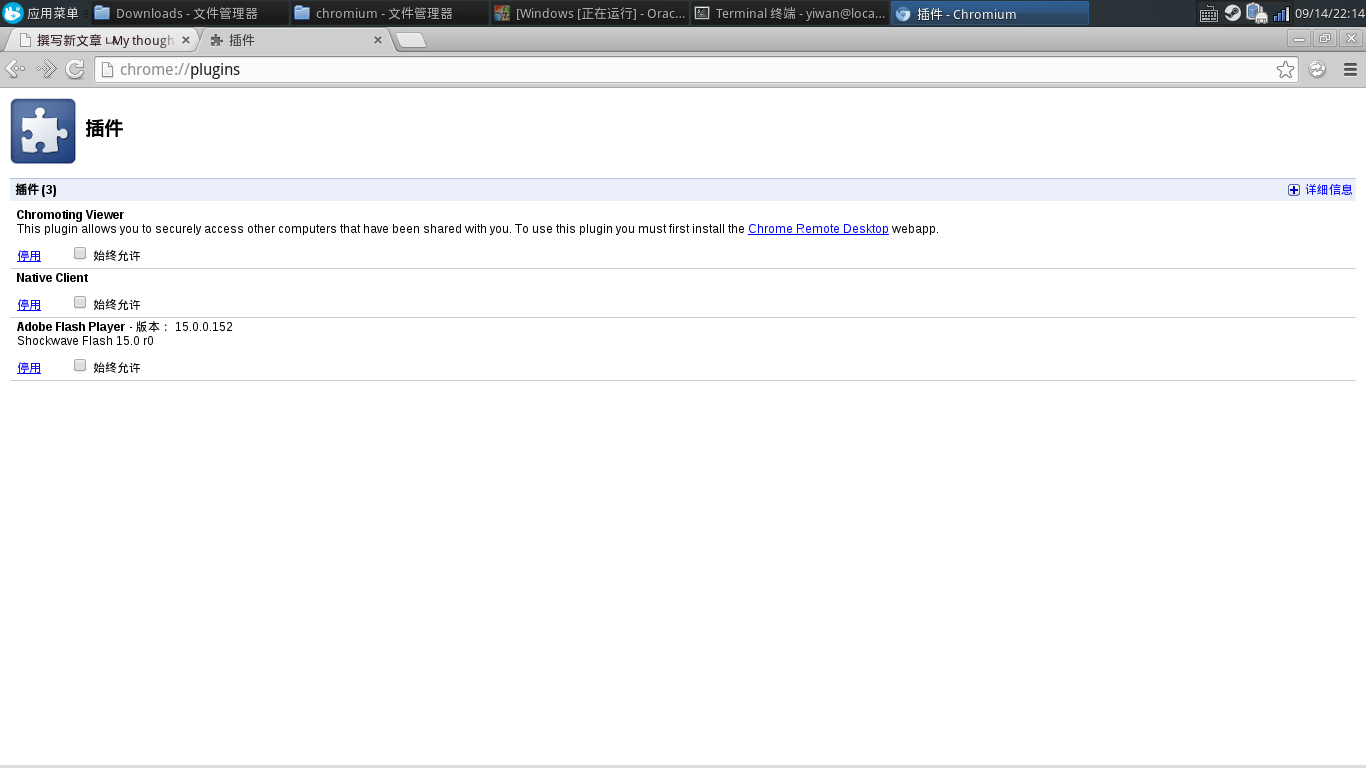The image size is (1366, 768).
Task: Switch to Downloads file manager in taskbar
Action: click(189, 13)
